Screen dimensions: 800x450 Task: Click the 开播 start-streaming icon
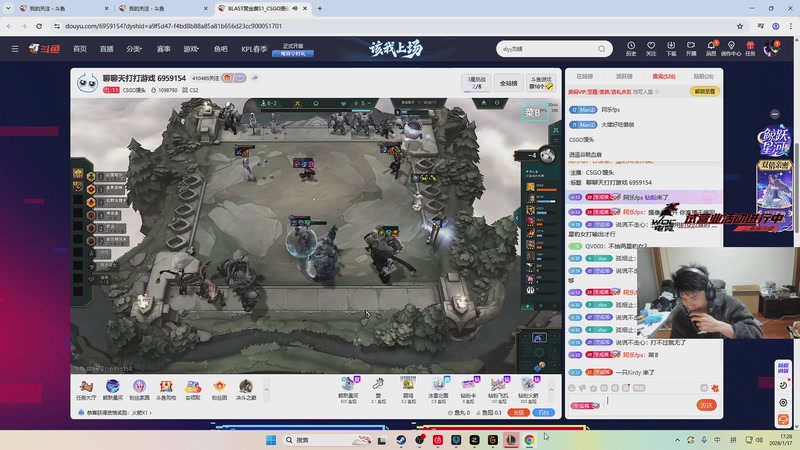pos(691,49)
